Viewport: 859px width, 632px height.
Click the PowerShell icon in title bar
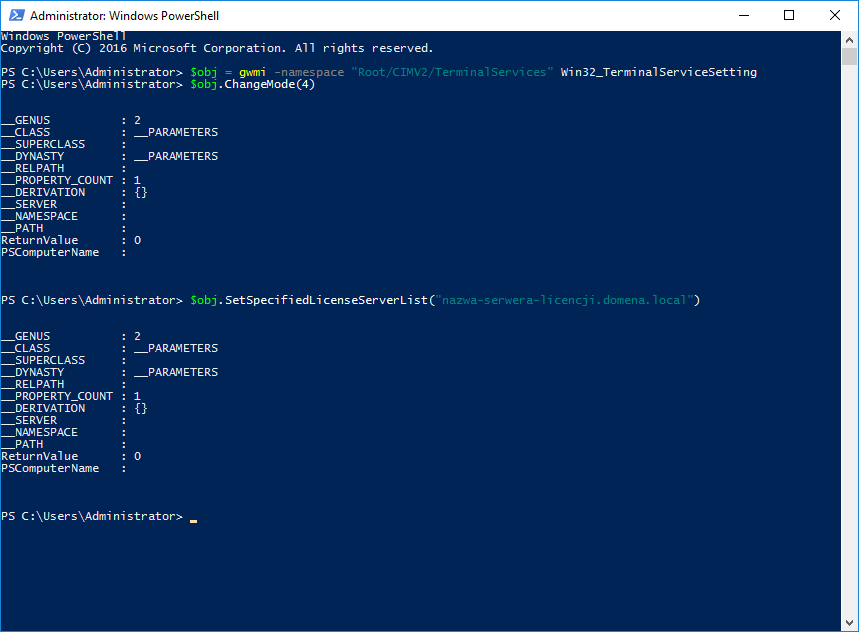tap(16, 15)
